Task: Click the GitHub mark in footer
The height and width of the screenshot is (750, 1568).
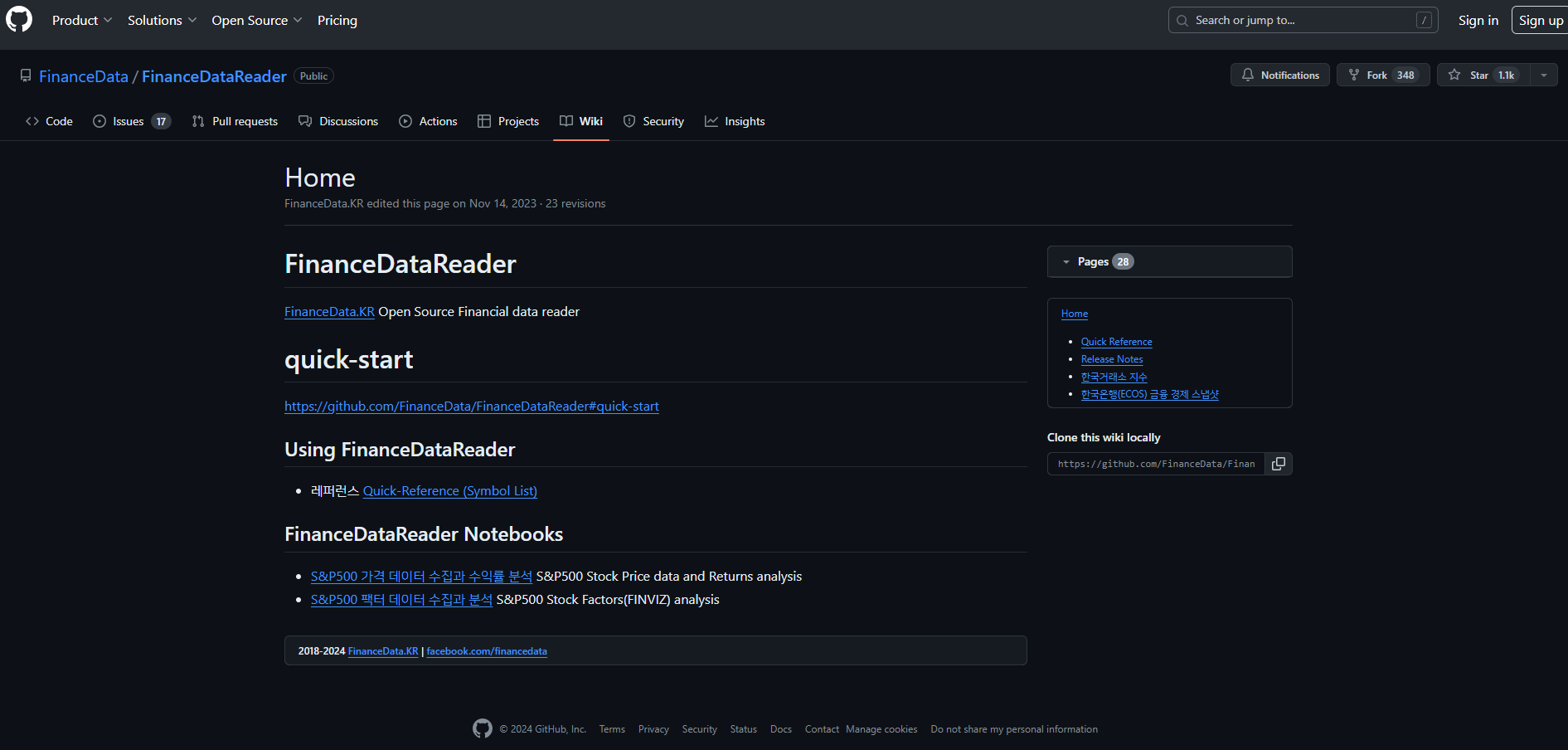Action: pos(483,728)
